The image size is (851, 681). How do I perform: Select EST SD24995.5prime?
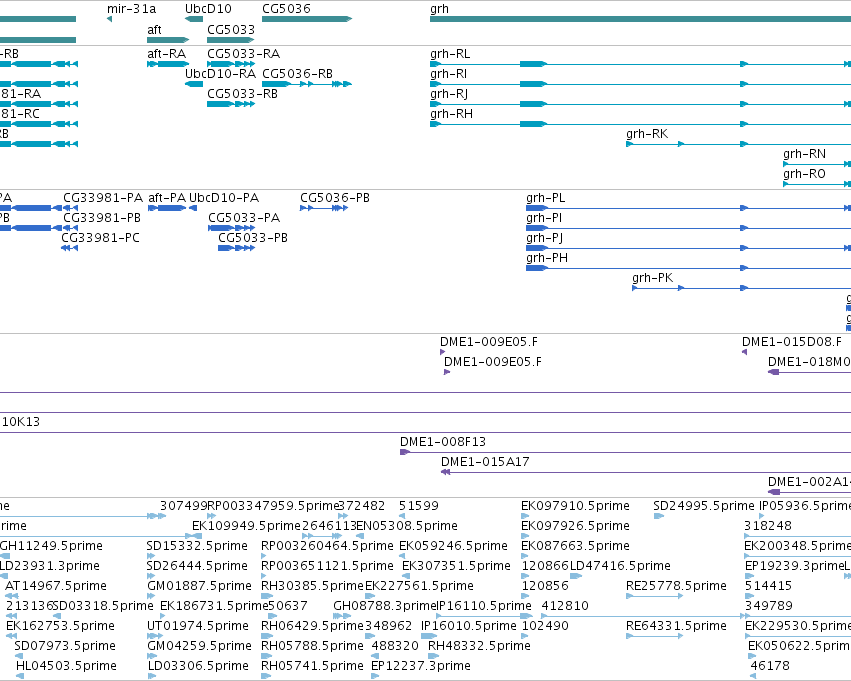click(x=704, y=506)
